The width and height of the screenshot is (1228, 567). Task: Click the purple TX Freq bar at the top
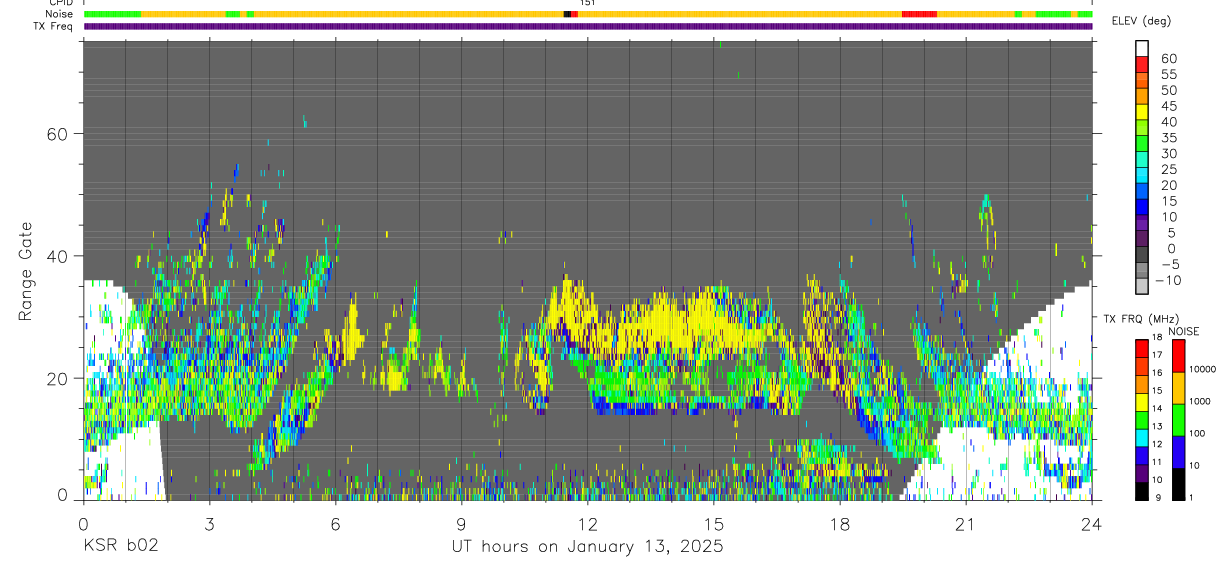588,26
